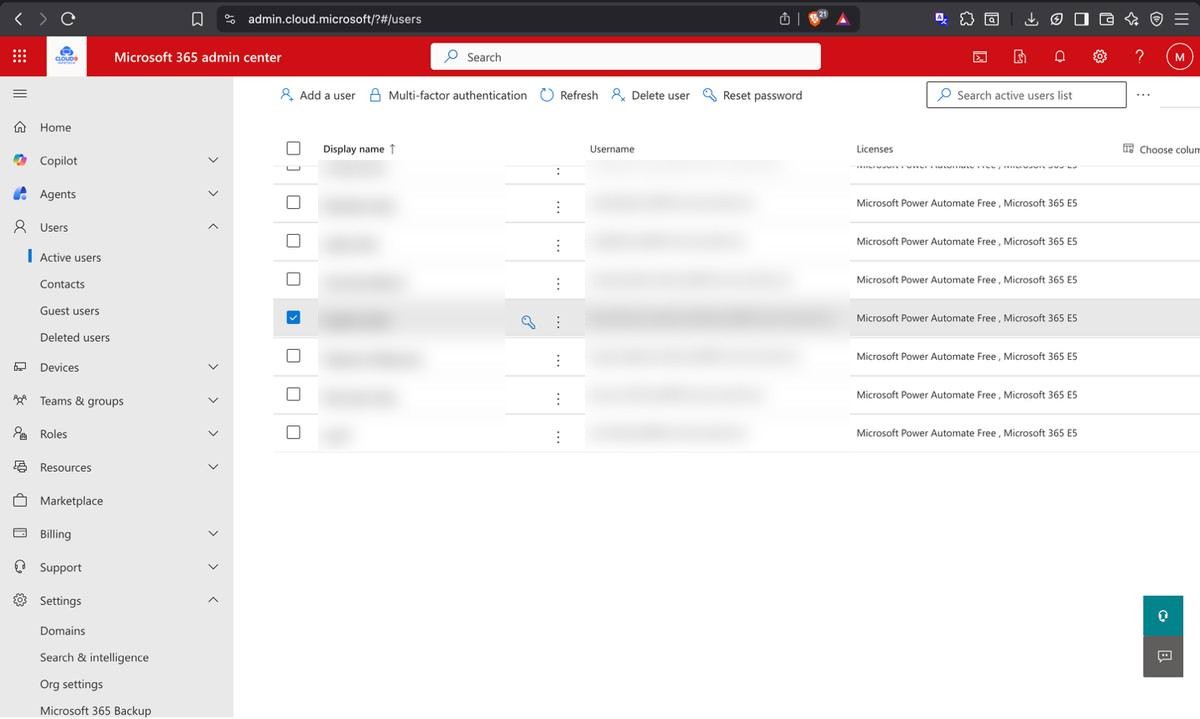This screenshot has width=1200, height=719.
Task: Open Deleted users page
Action: click(75, 337)
